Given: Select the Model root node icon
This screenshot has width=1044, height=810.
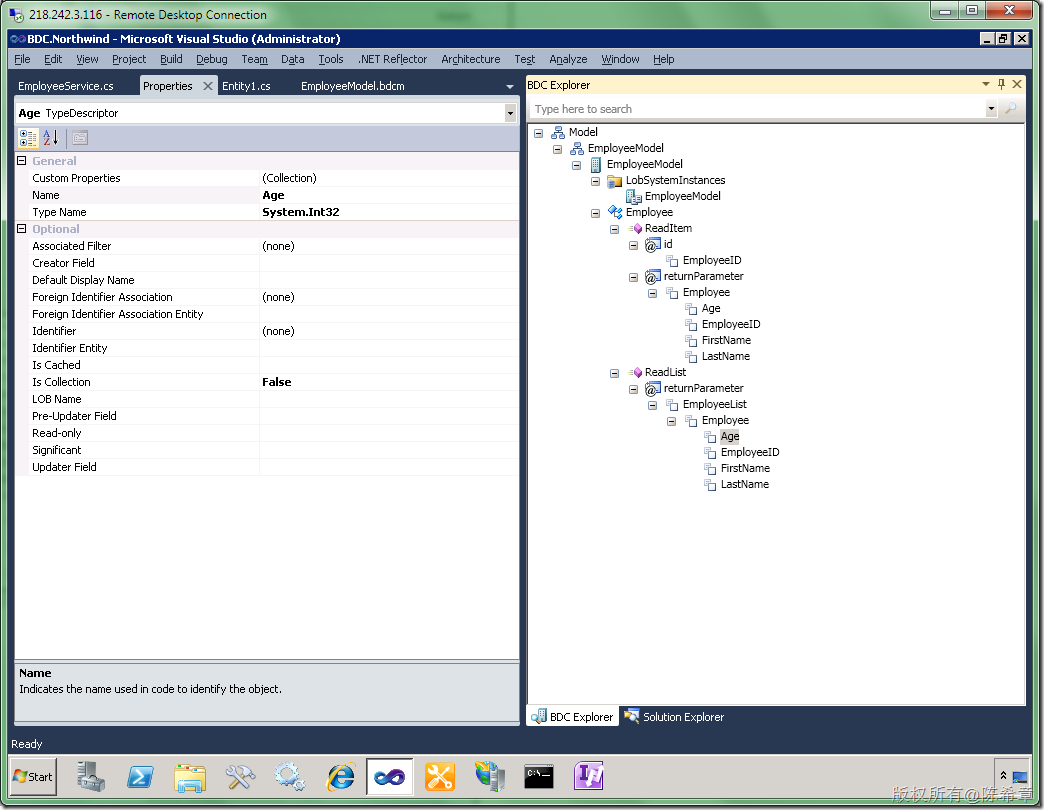Looking at the screenshot, I should pos(558,132).
